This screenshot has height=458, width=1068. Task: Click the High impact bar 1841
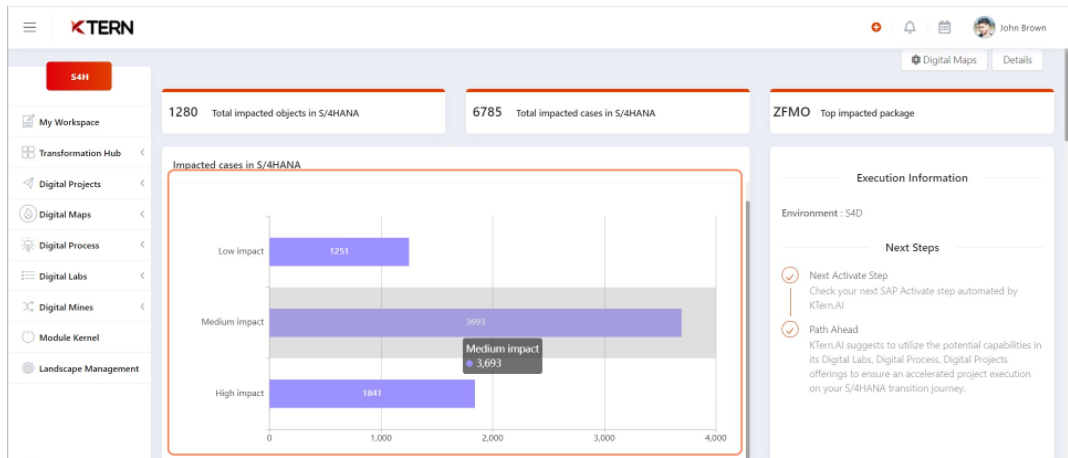click(x=372, y=394)
